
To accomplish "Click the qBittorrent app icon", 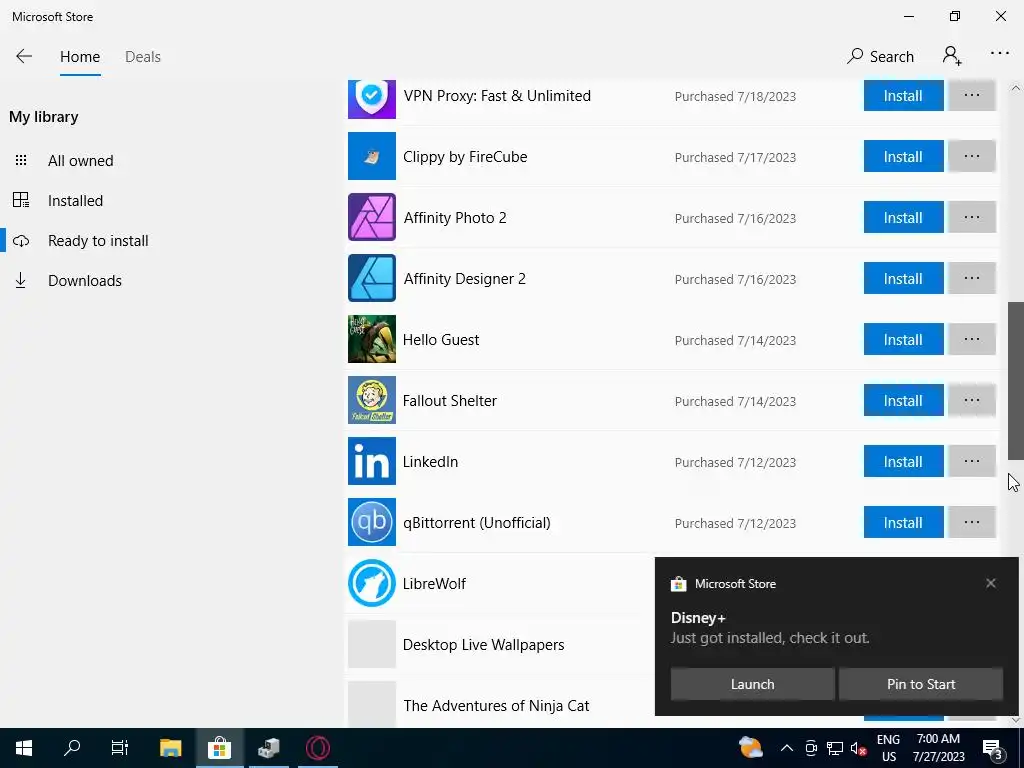I will pyautogui.click(x=372, y=522).
